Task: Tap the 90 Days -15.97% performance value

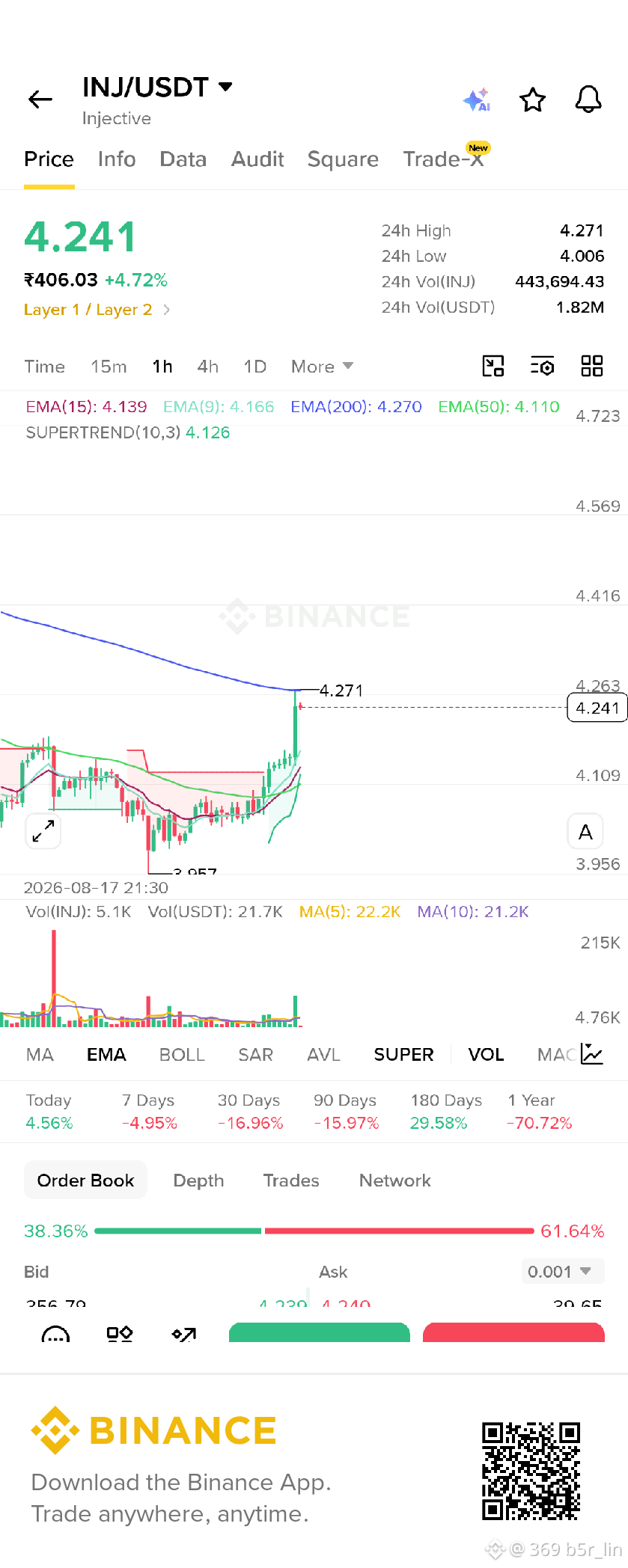Action: pyautogui.click(x=347, y=1124)
